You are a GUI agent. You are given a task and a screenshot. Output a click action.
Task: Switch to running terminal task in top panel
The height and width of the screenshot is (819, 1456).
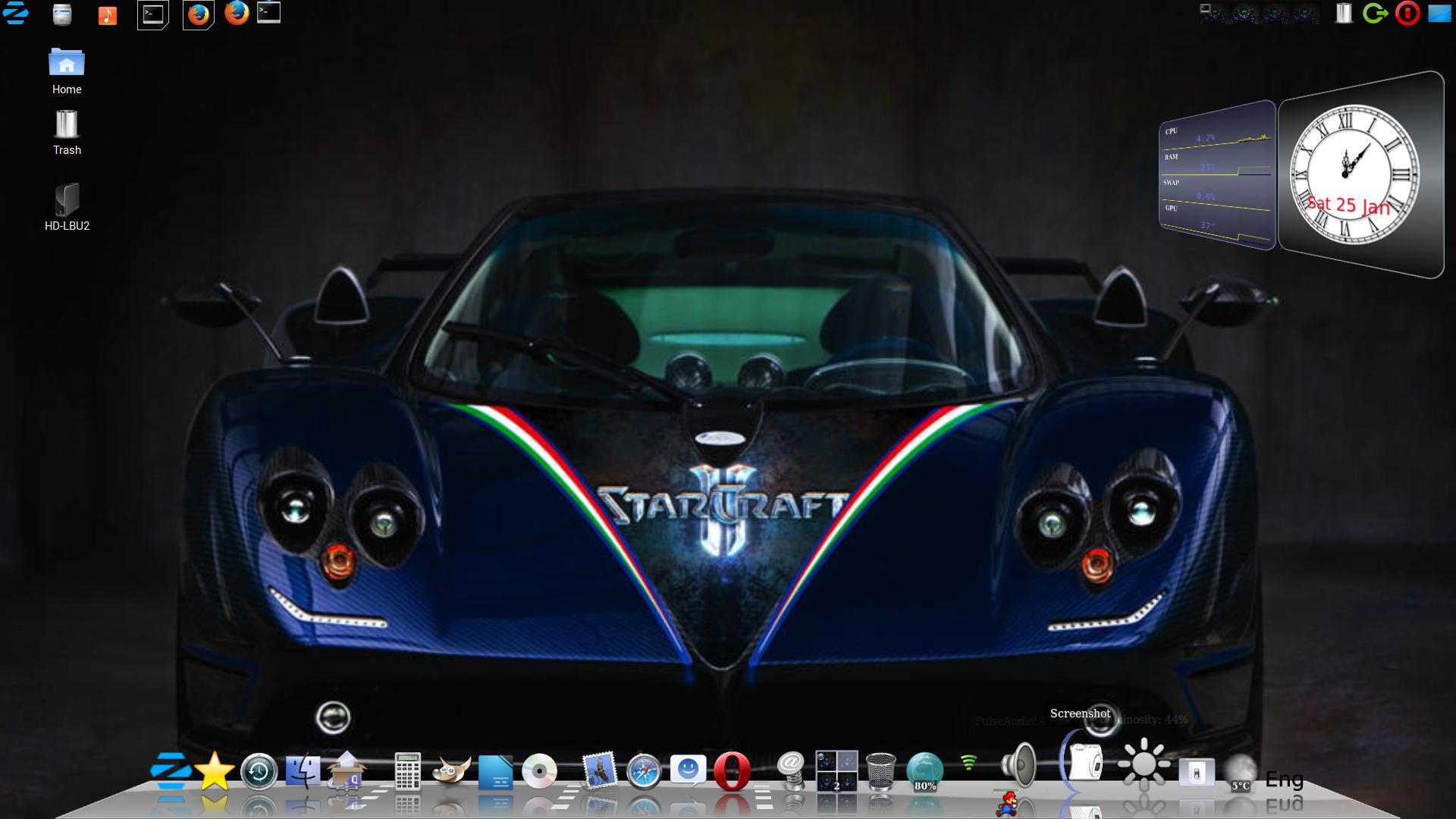tap(268, 13)
